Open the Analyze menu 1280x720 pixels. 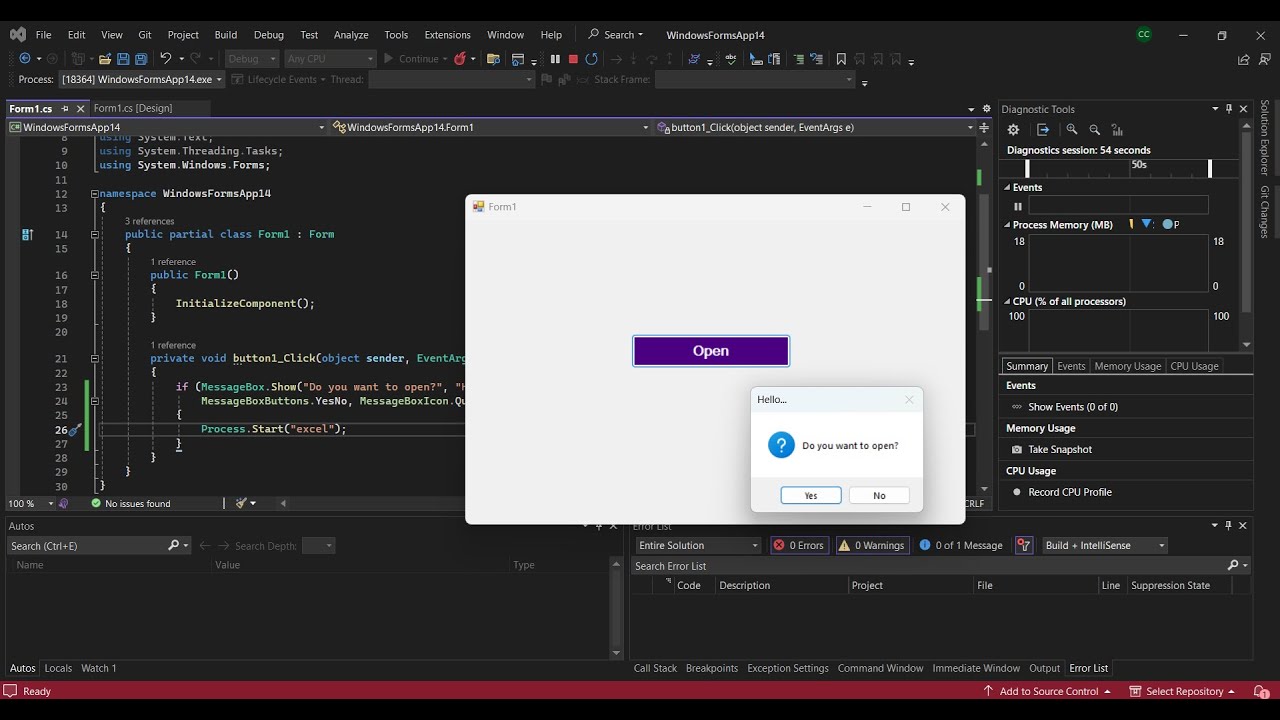[x=351, y=35]
